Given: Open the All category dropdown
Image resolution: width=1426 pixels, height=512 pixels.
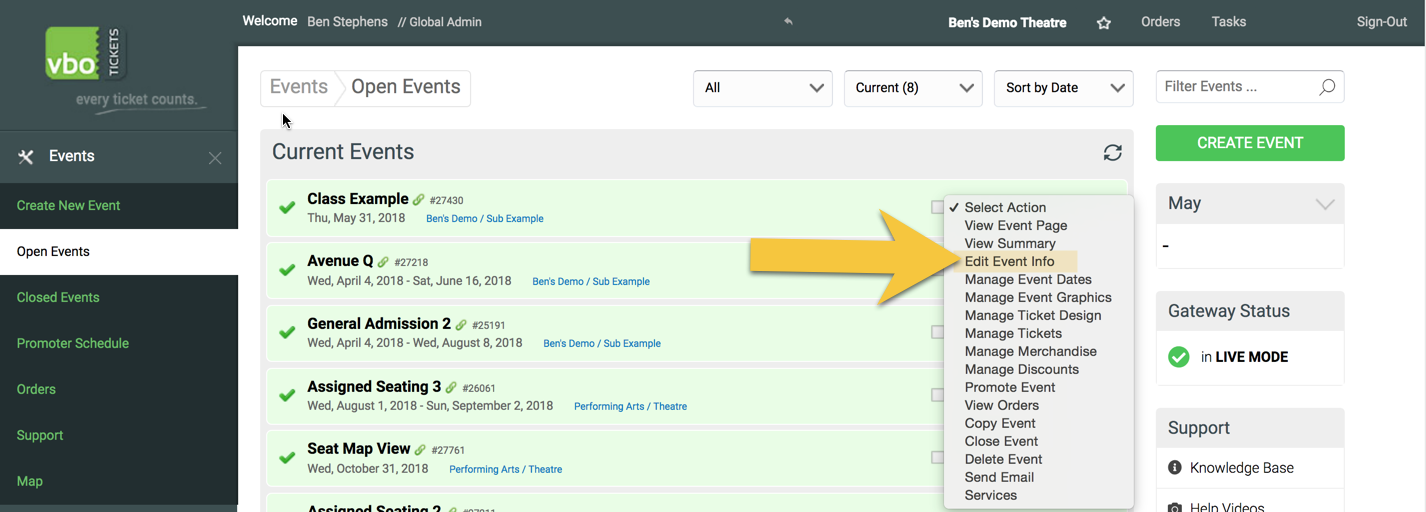Looking at the screenshot, I should point(763,88).
